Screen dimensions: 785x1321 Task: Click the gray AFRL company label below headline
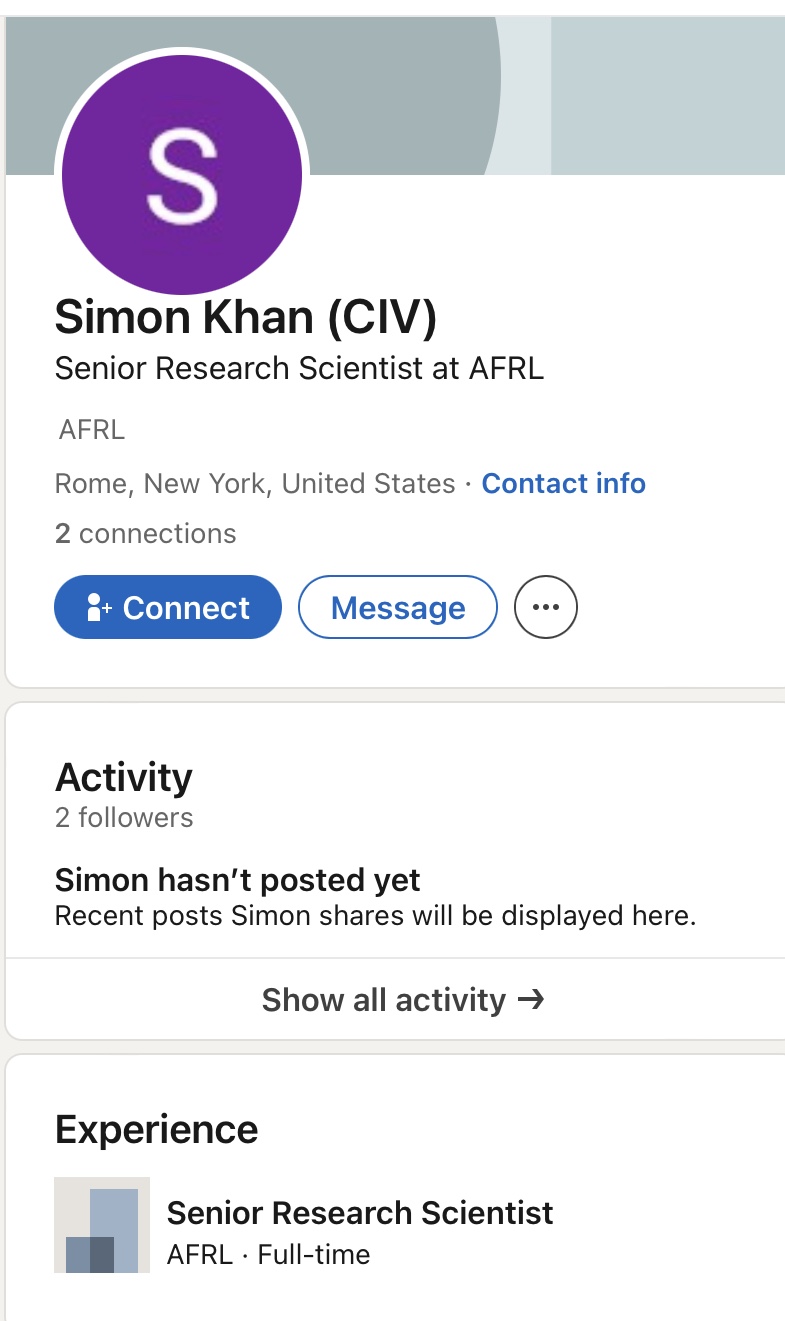91,431
